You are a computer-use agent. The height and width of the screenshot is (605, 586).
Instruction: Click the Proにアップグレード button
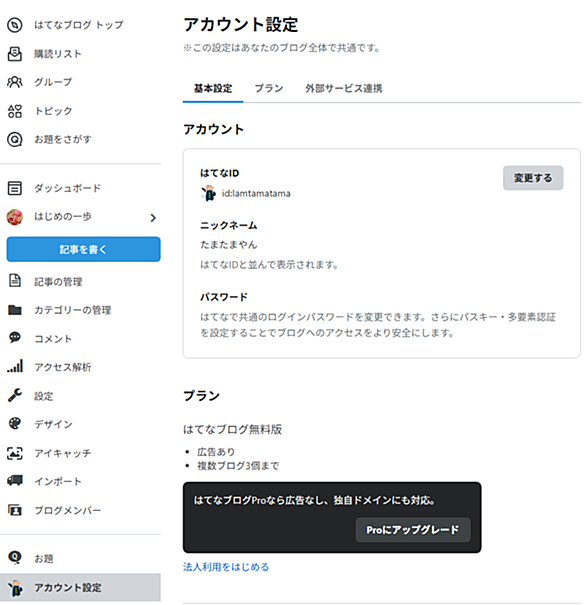pyautogui.click(x=412, y=530)
